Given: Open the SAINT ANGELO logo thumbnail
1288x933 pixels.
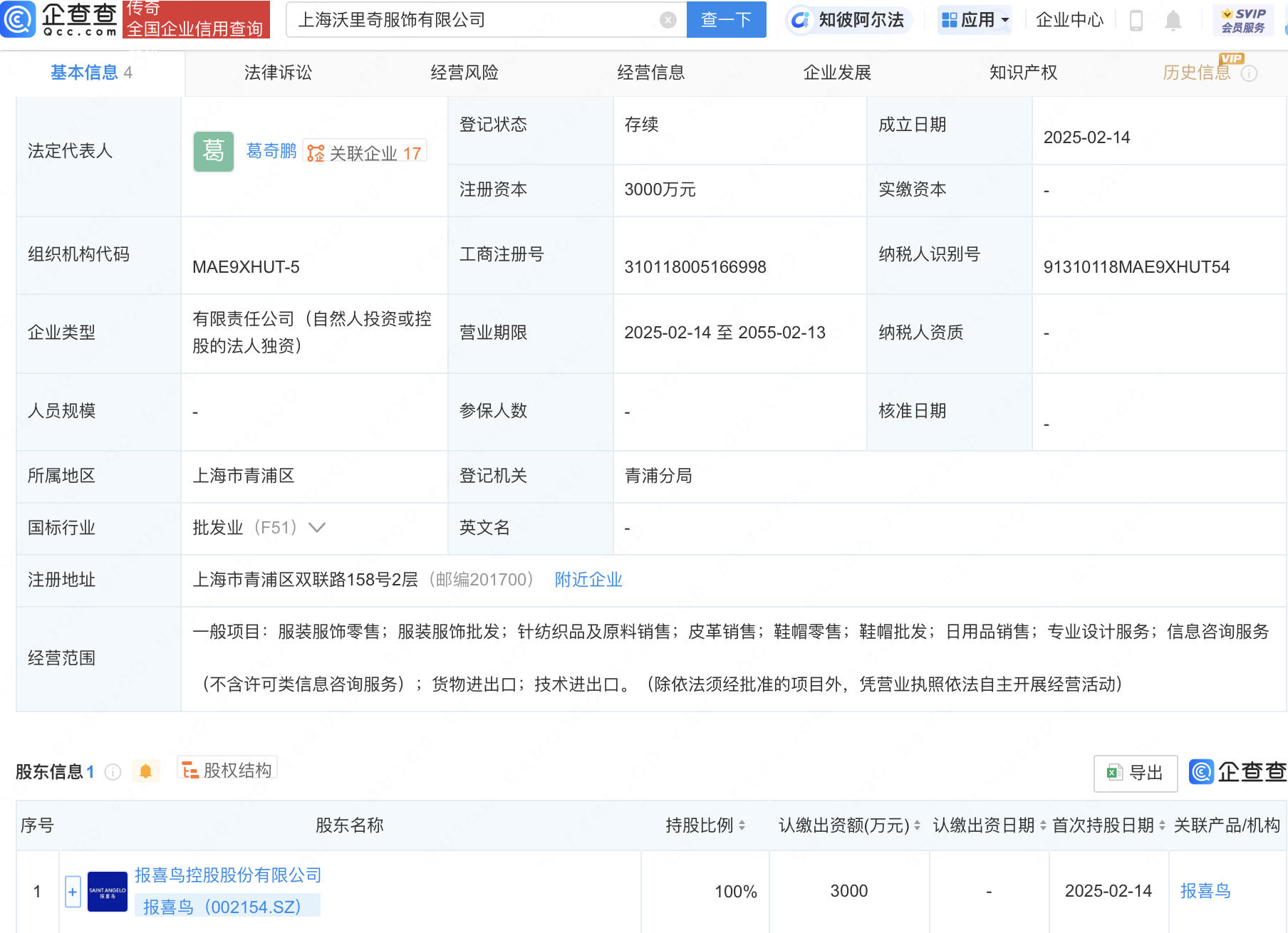Looking at the screenshot, I should [106, 890].
